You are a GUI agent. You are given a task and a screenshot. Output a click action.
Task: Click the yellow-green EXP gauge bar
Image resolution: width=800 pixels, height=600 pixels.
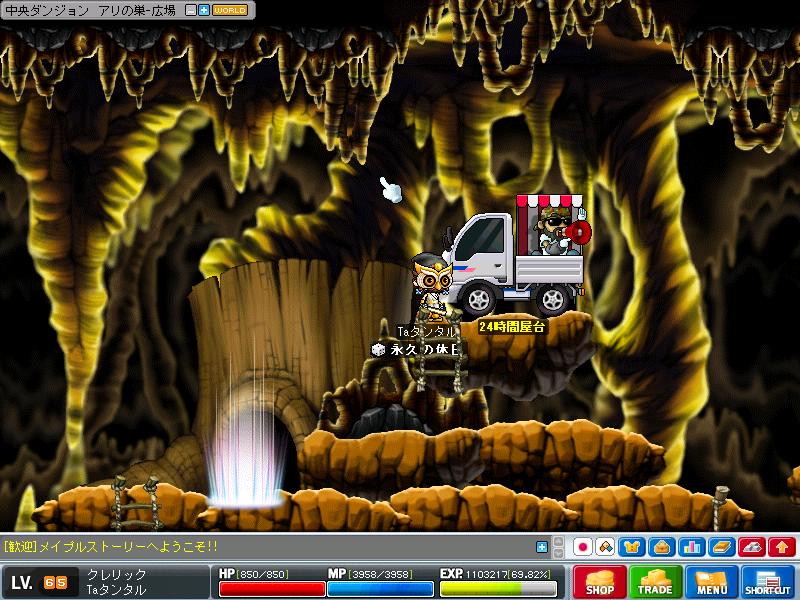tap(498, 589)
